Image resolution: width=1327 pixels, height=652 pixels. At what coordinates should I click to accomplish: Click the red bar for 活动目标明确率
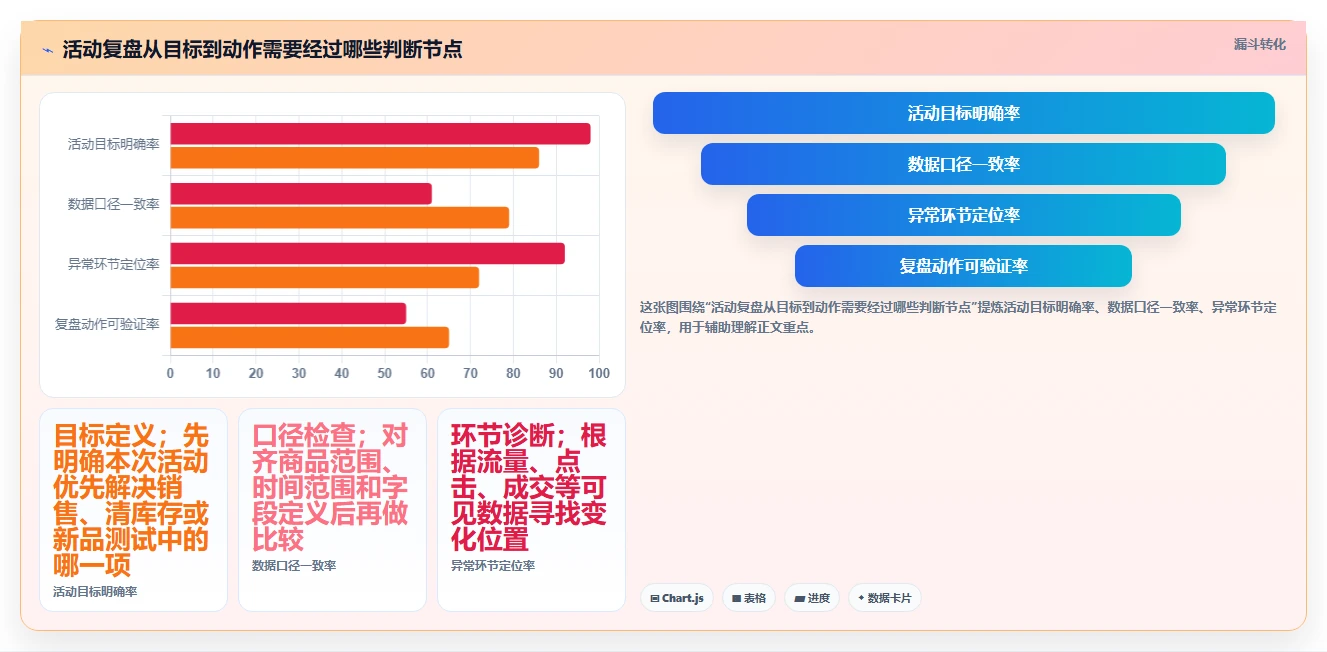pos(380,134)
